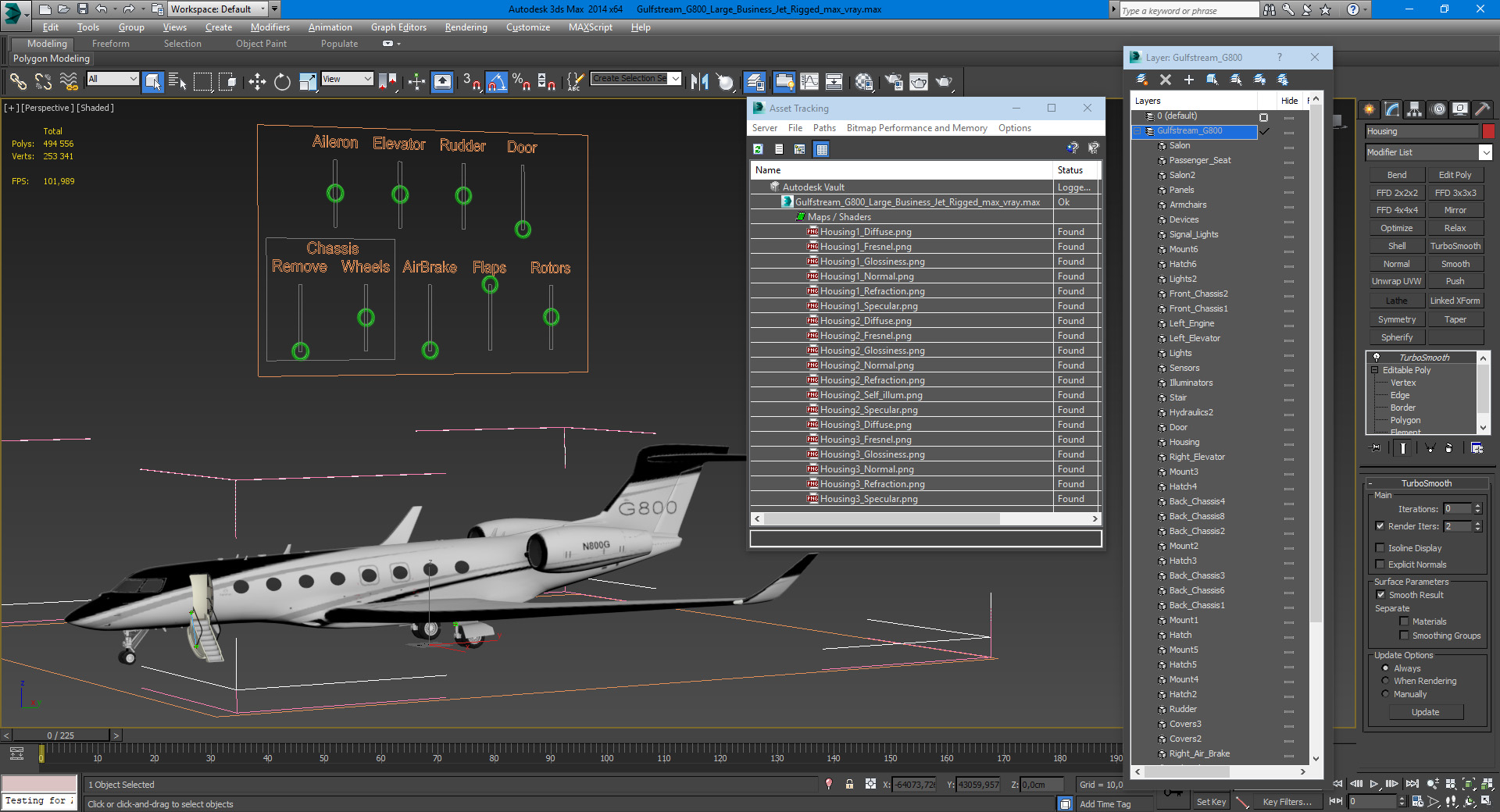
Task: Check Separate by Smoothing Groups option
Action: (1404, 636)
